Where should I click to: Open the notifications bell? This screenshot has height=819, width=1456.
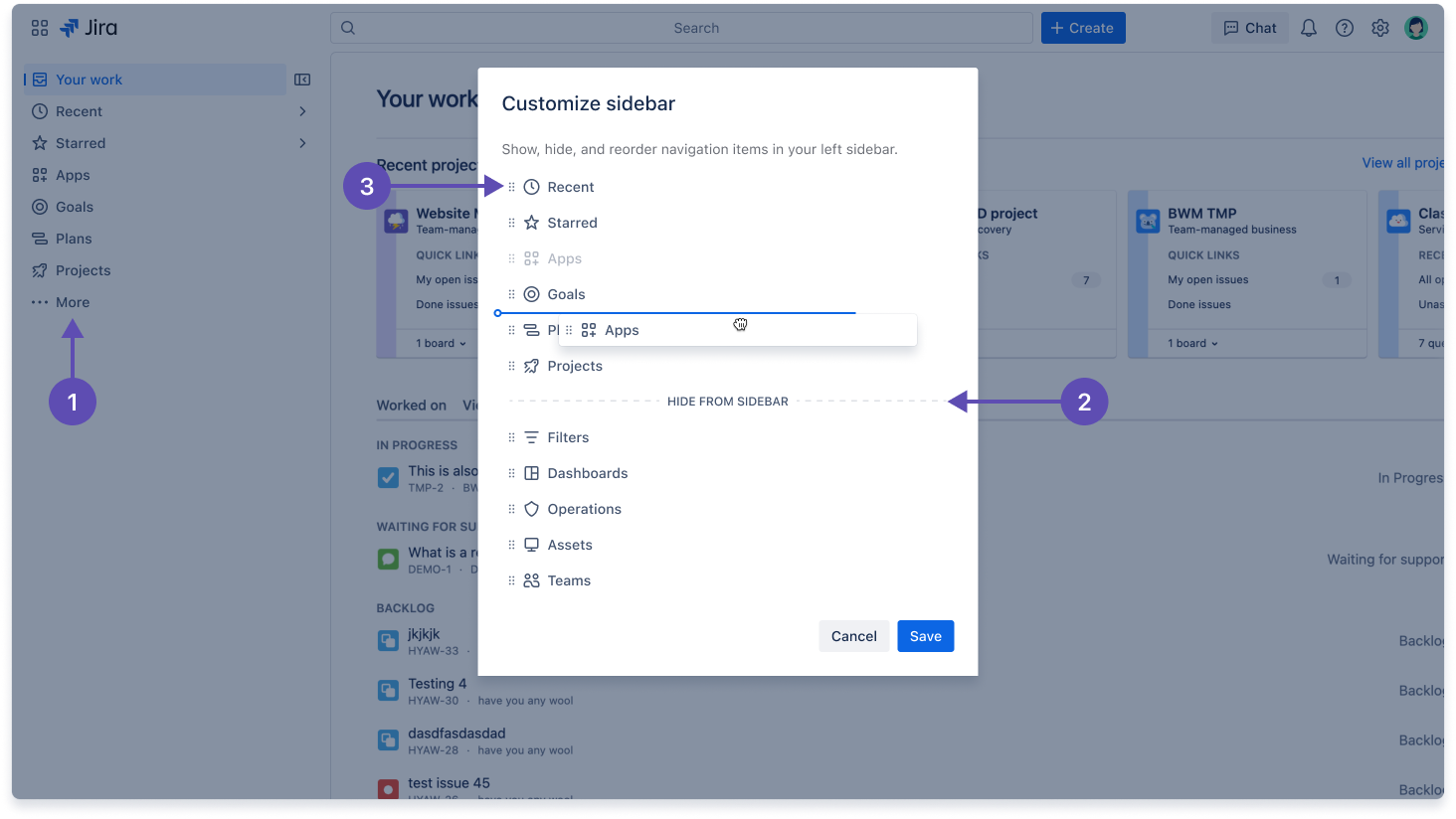click(1308, 28)
